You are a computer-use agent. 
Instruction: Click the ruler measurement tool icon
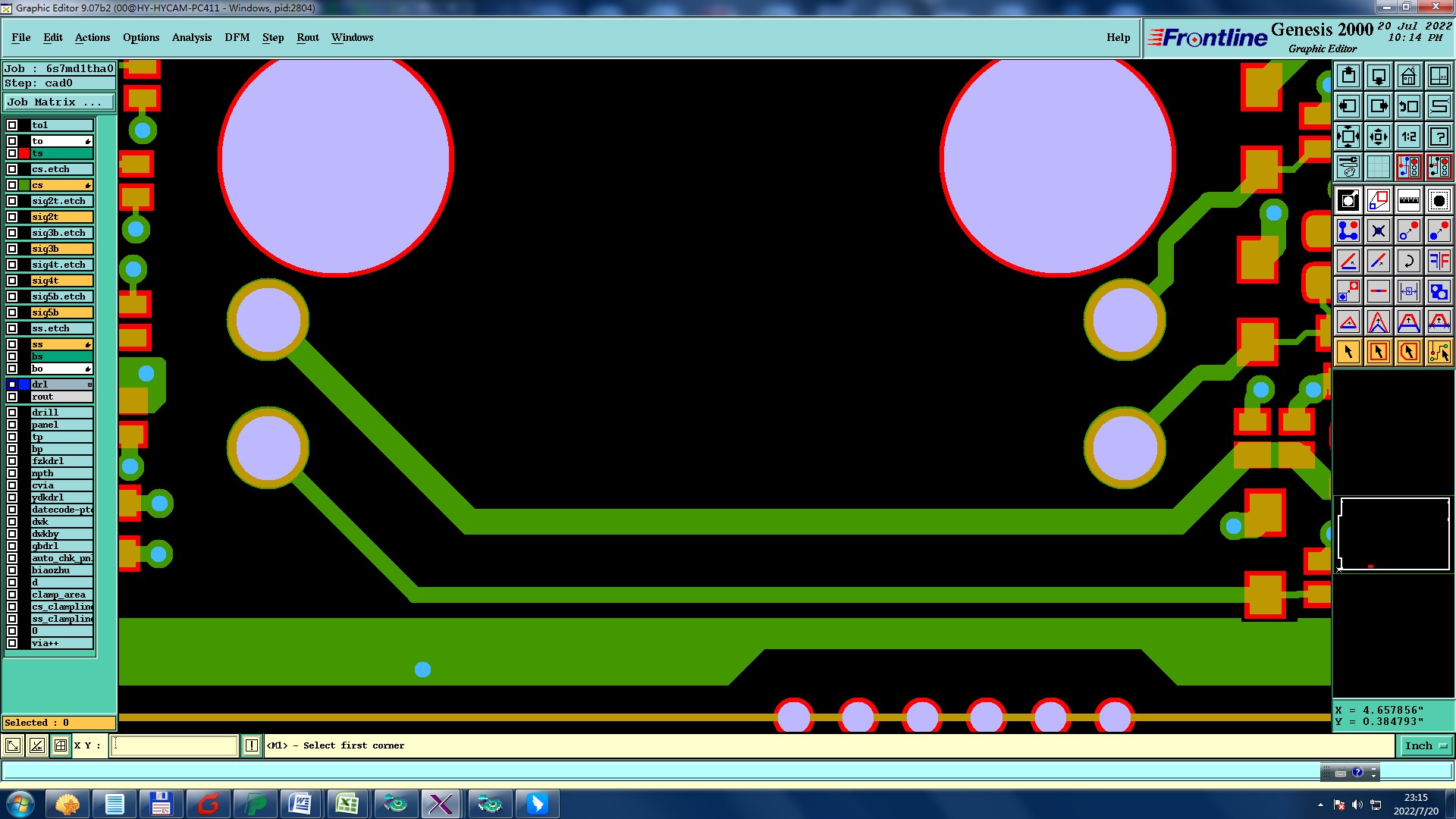pos(1408,201)
